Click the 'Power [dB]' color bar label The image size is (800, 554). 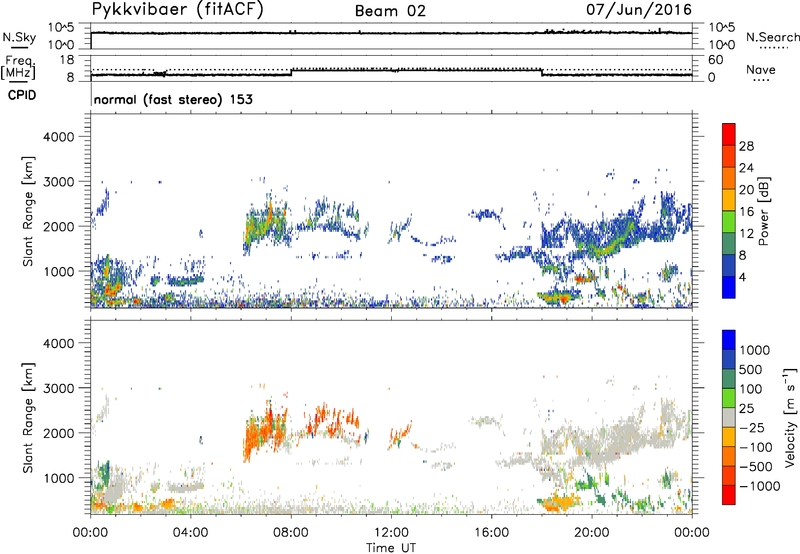[x=763, y=211]
